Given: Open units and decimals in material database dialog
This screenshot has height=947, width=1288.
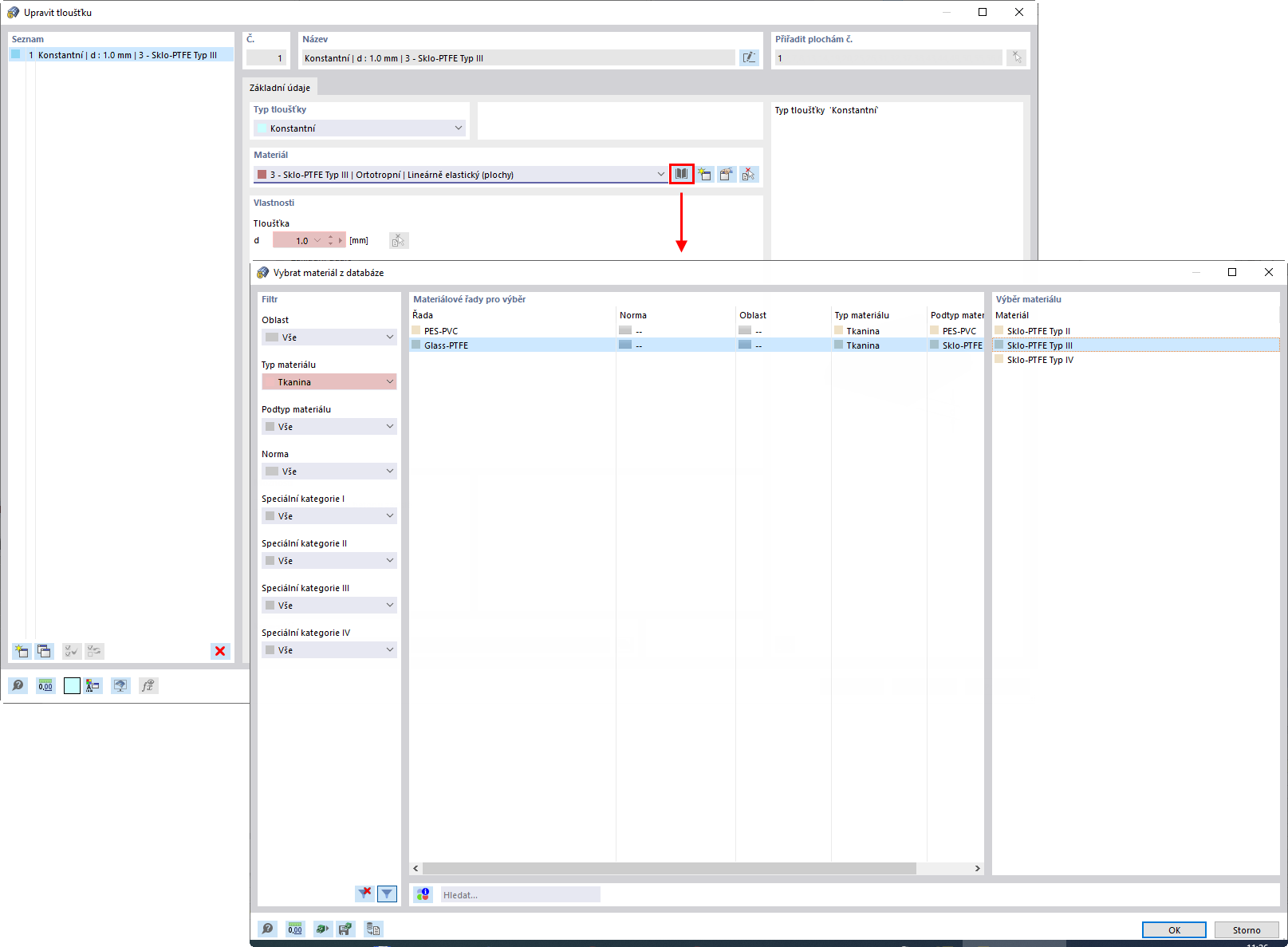Looking at the screenshot, I should click(x=295, y=929).
